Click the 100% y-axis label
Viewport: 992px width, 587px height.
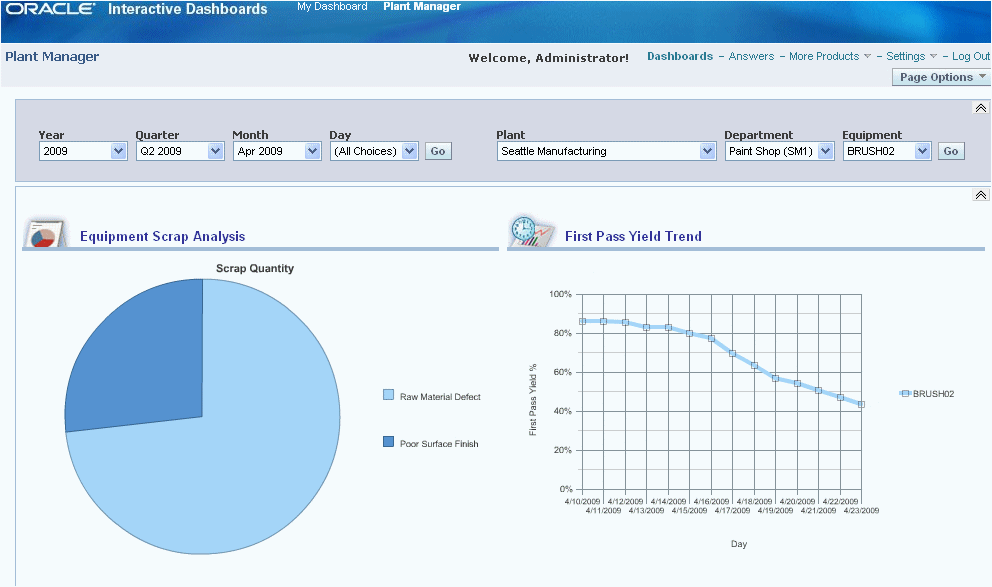561,294
